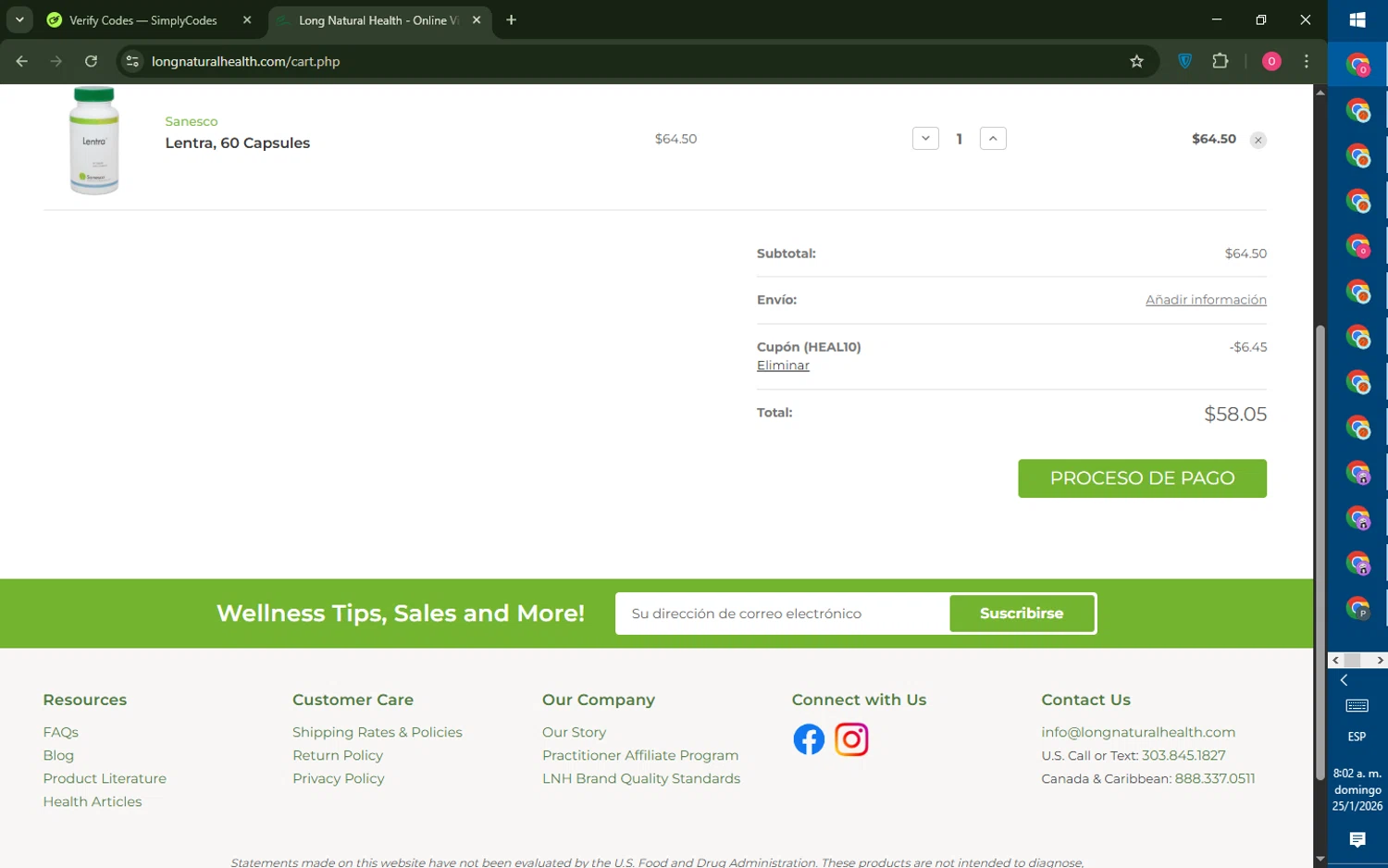Click phone number 888.337.0511
Screen dimensions: 1388x868
pos(1215,778)
